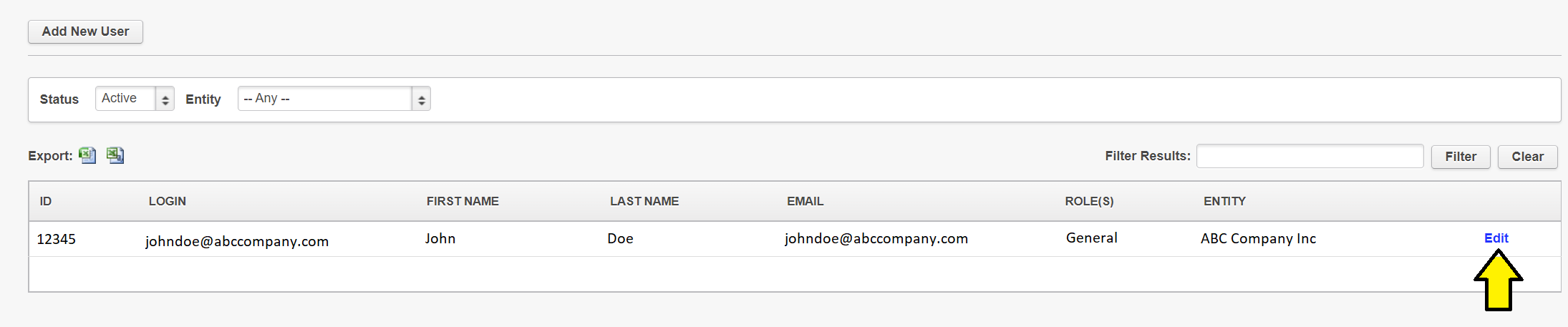1568x327 pixels.
Task: Sort by the ROLE(S) column header
Action: [x=1089, y=201]
